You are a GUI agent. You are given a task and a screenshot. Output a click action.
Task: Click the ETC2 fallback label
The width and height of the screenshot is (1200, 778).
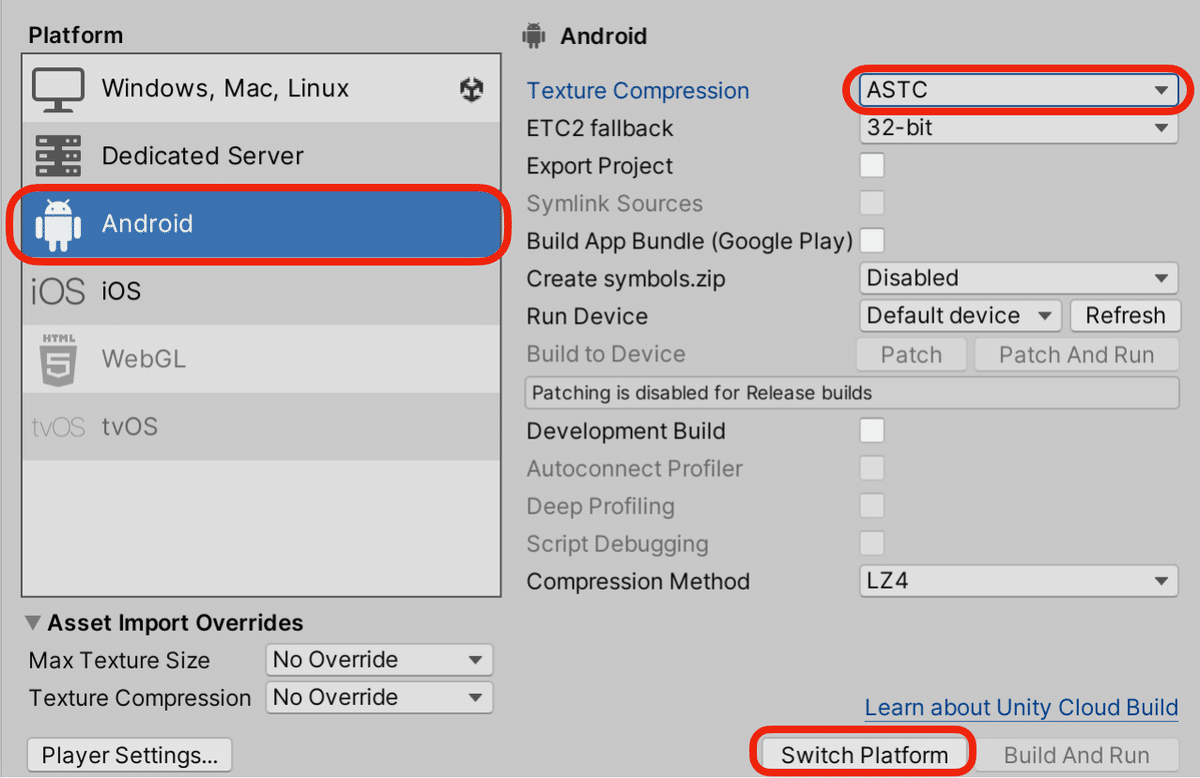click(600, 128)
